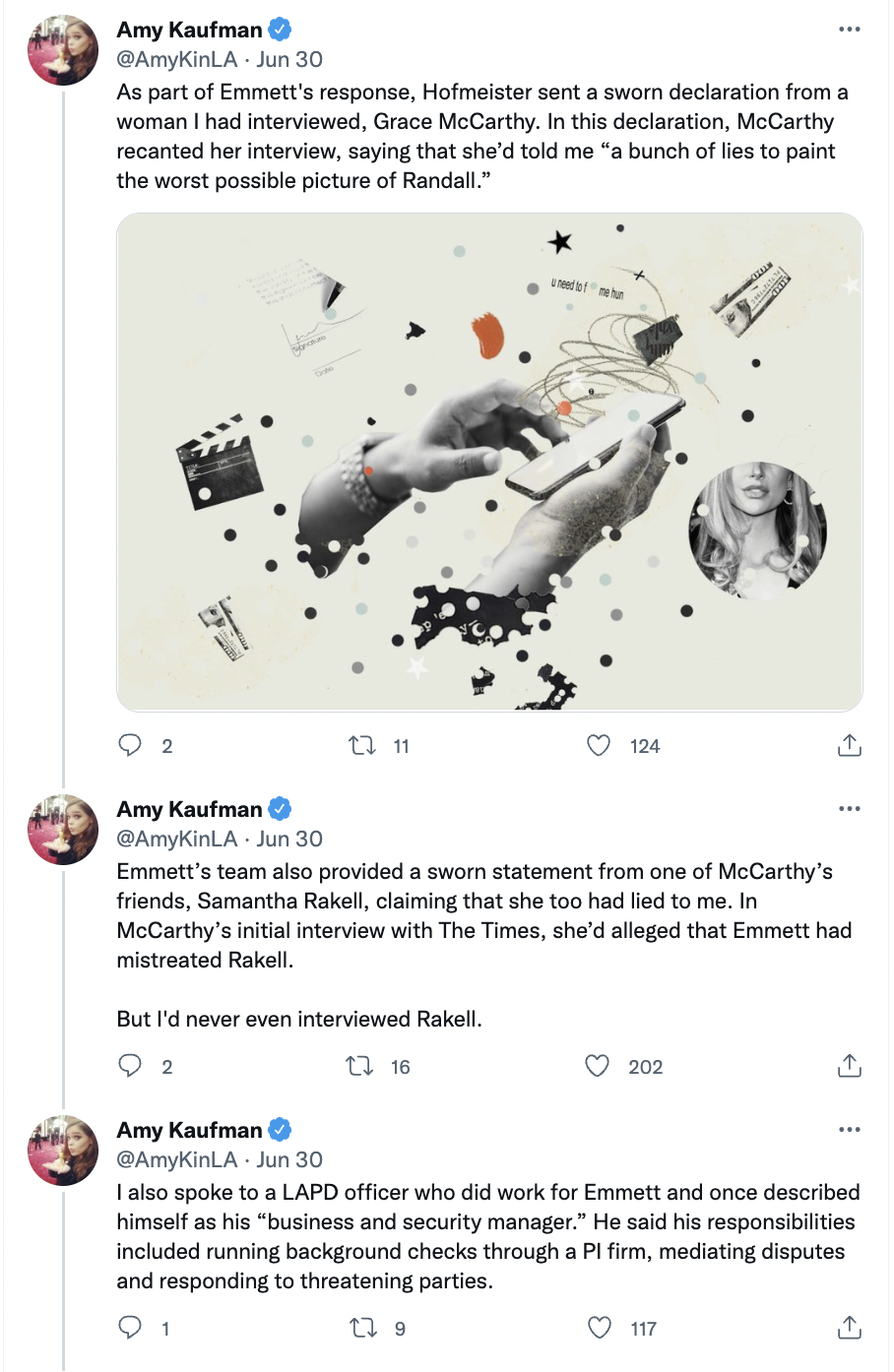The image size is (894, 1372).
Task: Open more options on first tweet
Action: [849, 30]
